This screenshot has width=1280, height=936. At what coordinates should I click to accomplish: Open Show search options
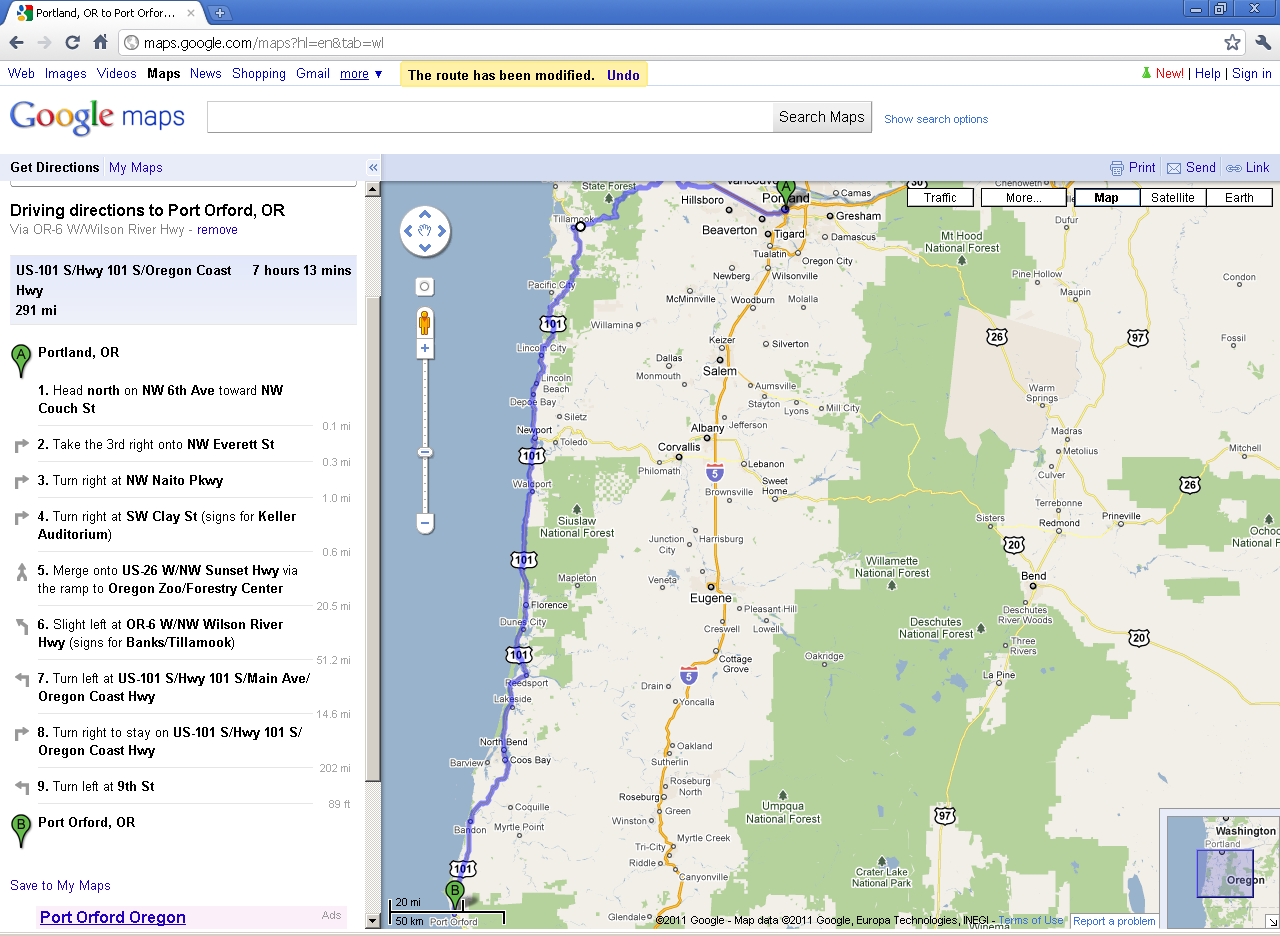(x=936, y=119)
